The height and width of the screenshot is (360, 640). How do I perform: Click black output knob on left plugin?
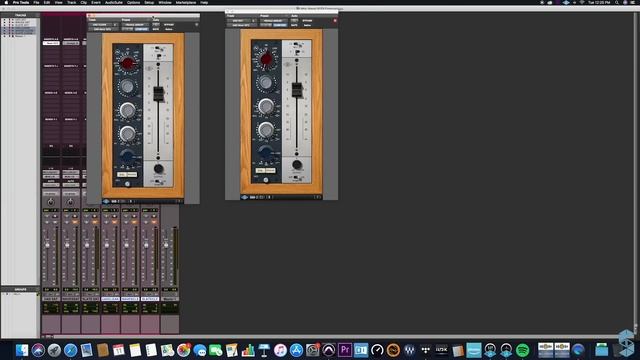click(x=158, y=169)
